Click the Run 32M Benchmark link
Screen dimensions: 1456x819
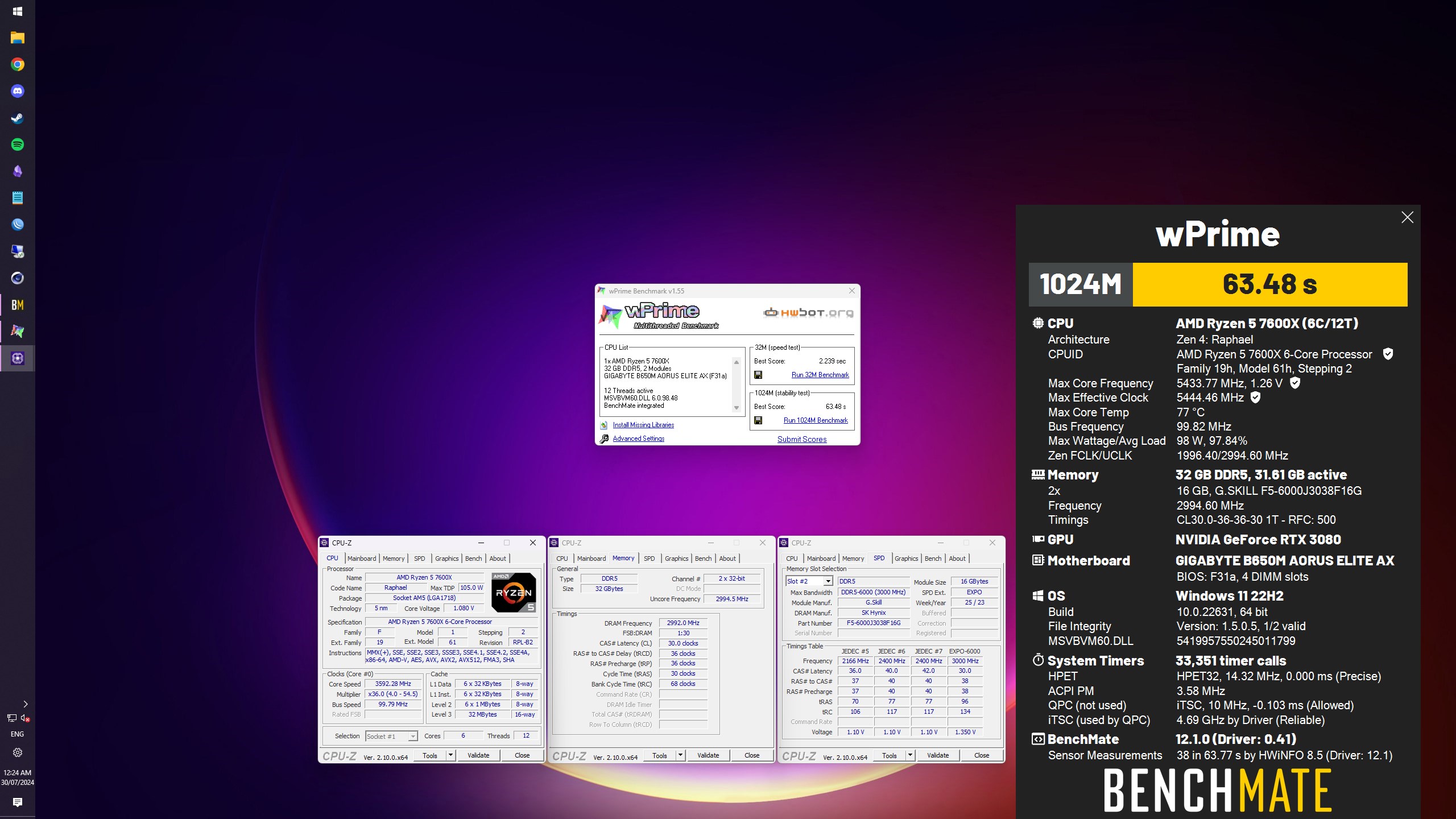coord(820,375)
